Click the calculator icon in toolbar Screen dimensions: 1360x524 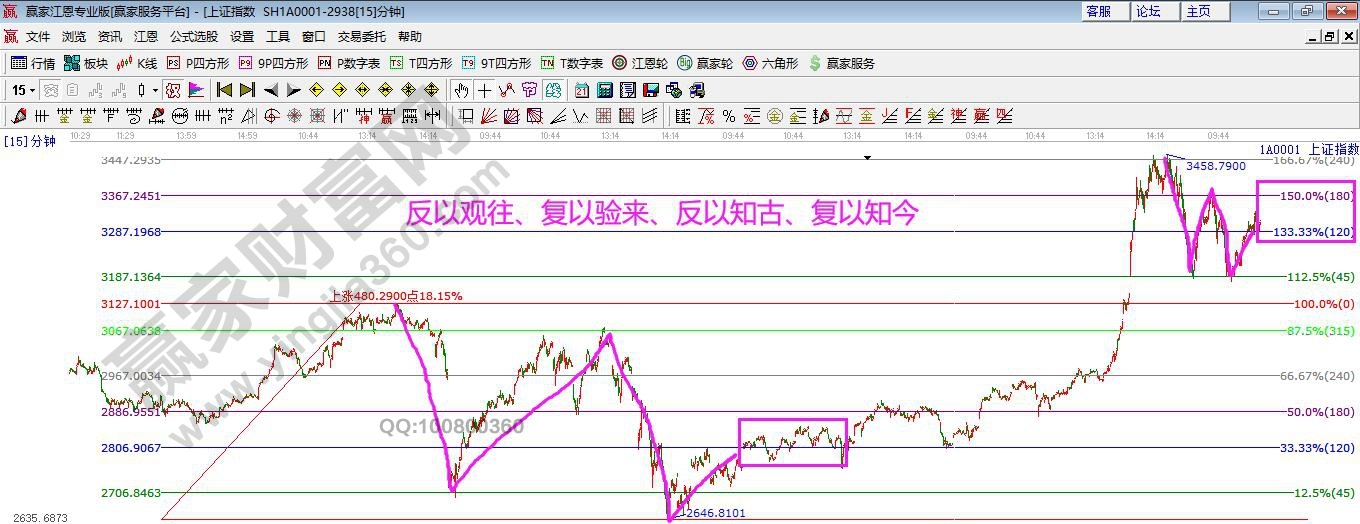[x=604, y=90]
